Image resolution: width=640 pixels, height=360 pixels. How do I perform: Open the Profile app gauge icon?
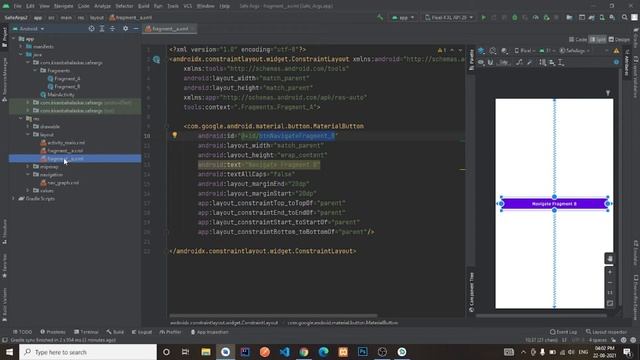pyautogui.click(x=536, y=18)
